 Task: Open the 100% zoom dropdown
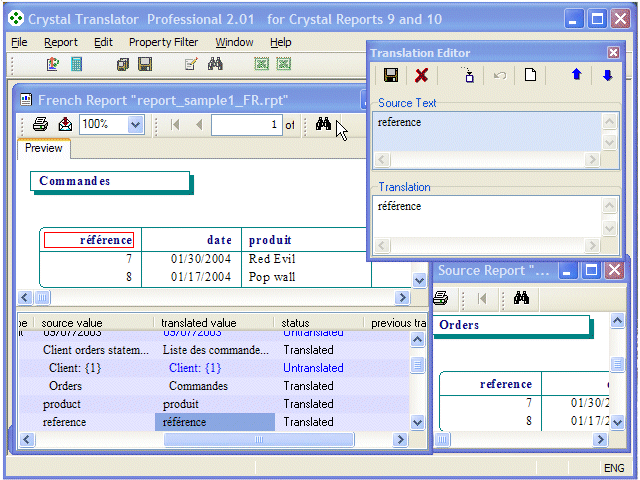click(x=135, y=124)
